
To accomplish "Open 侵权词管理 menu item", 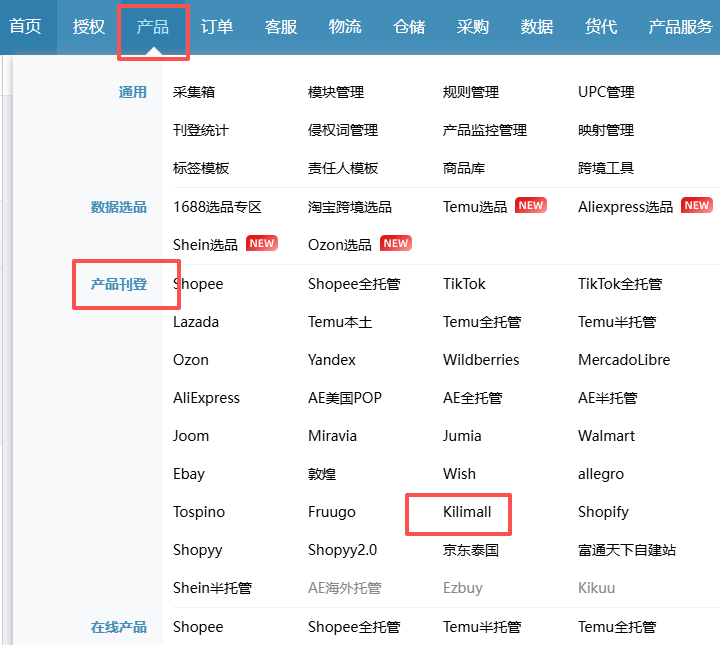I will pyautogui.click(x=343, y=130).
